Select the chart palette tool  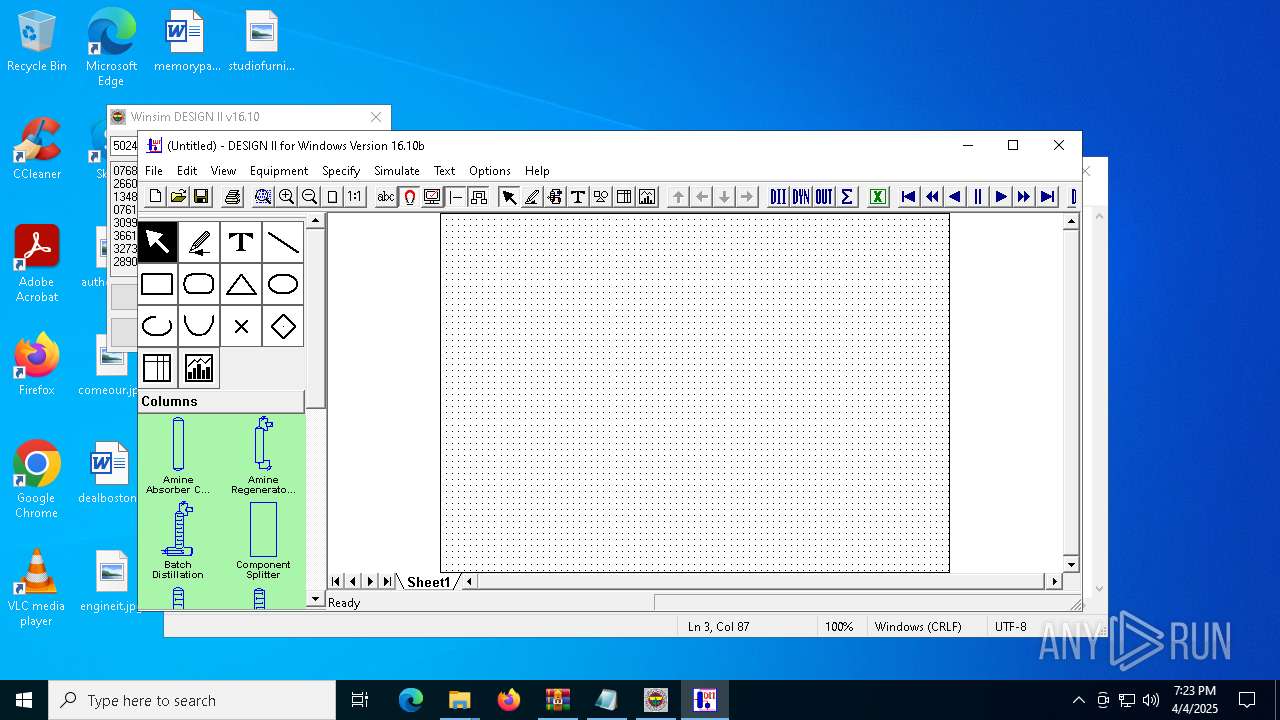coord(199,368)
